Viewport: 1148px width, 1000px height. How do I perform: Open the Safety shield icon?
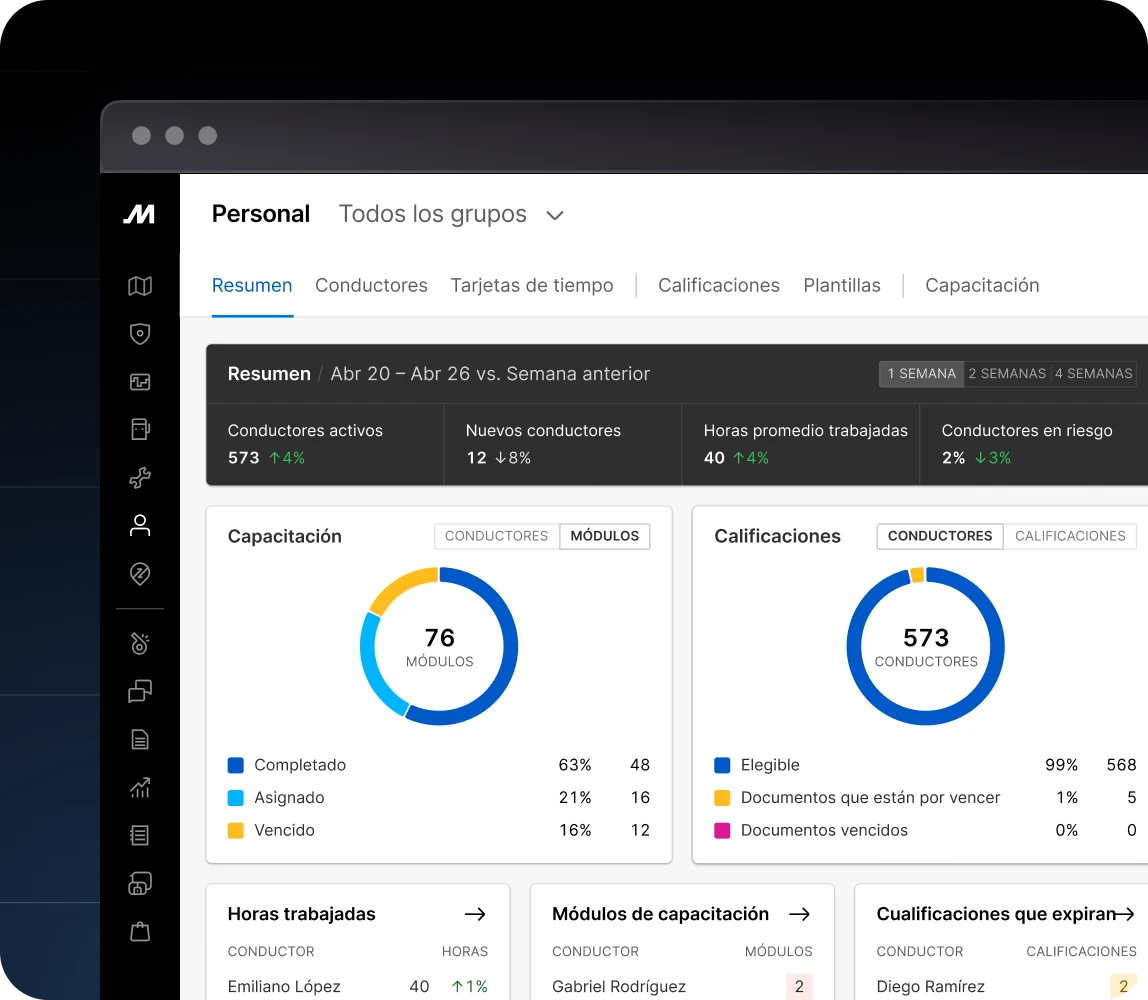click(x=140, y=334)
